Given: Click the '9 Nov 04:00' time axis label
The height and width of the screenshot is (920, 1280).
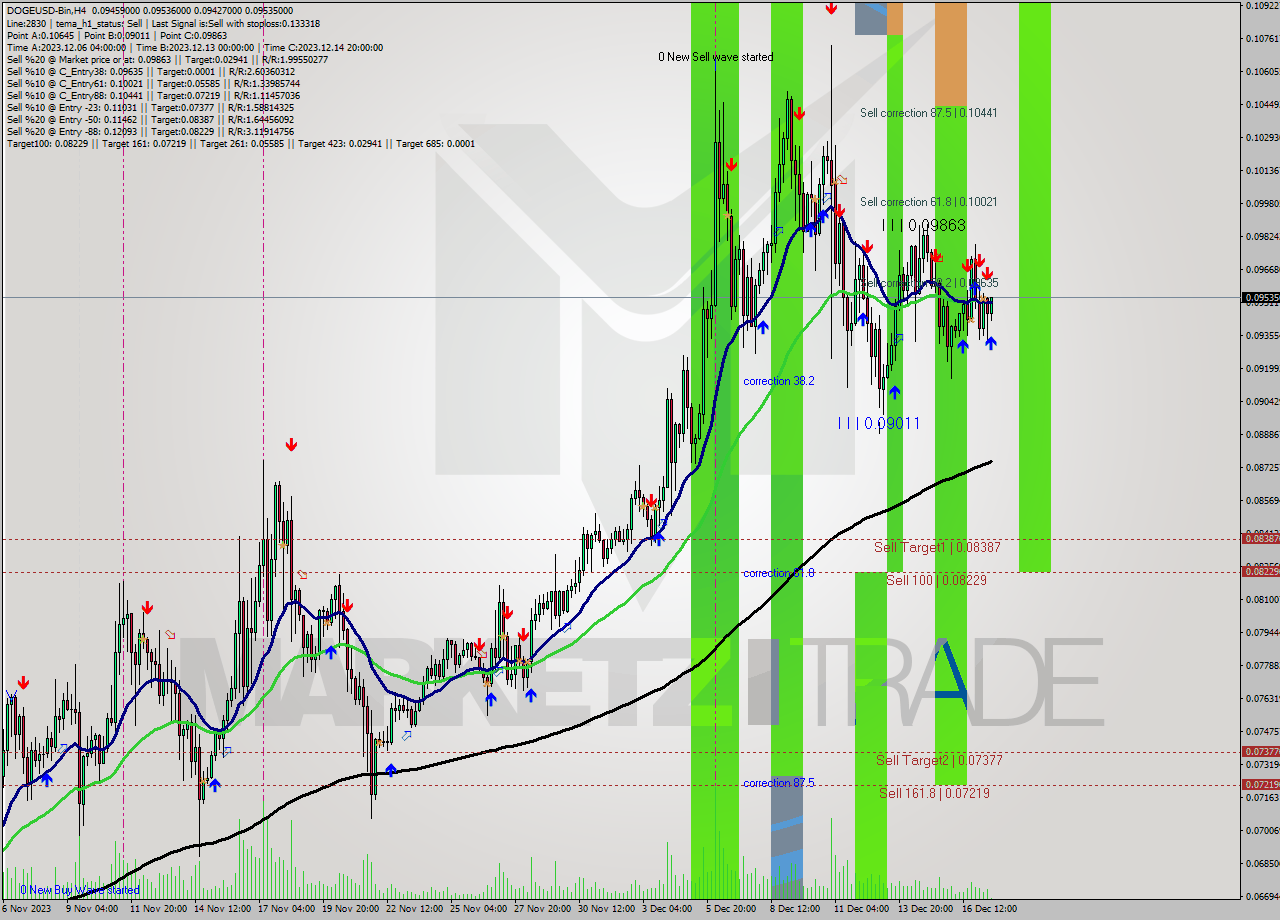Looking at the screenshot, I should pos(92,909).
